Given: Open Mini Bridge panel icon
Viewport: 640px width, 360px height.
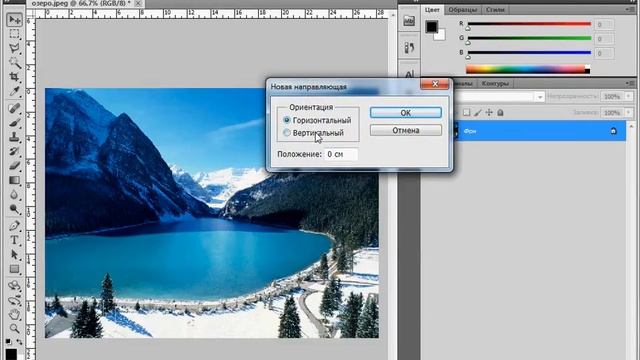Looking at the screenshot, I should pyautogui.click(x=409, y=21).
